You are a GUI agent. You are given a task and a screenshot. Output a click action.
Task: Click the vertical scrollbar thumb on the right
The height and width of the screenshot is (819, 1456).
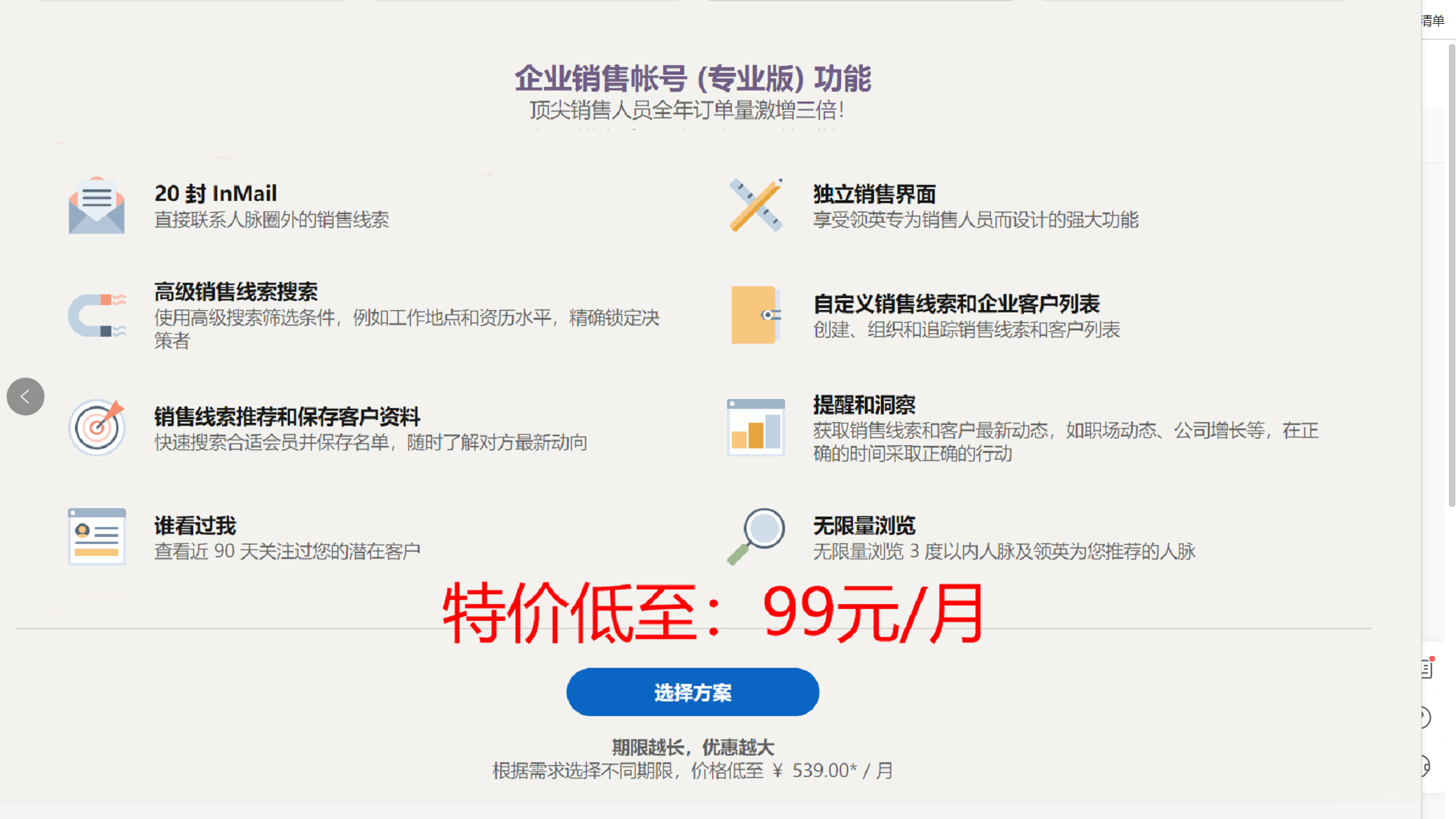point(1452,275)
